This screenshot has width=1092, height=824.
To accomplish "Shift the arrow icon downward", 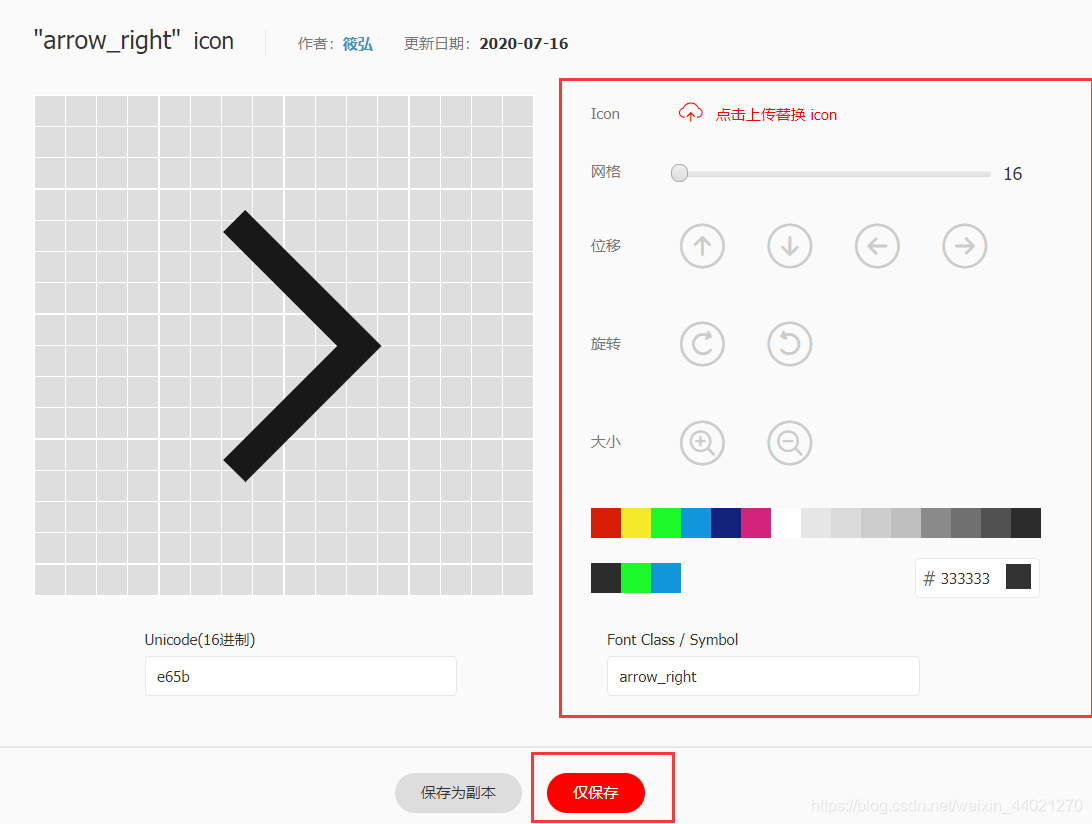I will 789,246.
